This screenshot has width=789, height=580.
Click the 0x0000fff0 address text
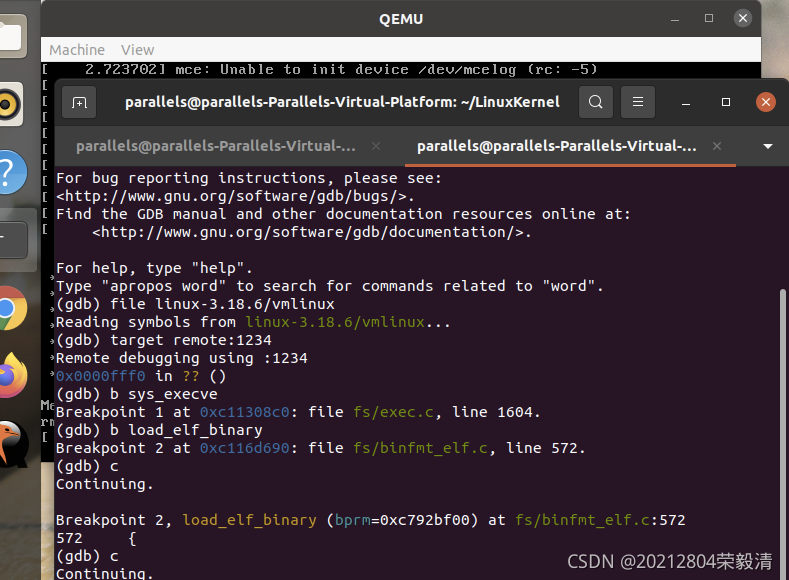[x=101, y=376]
